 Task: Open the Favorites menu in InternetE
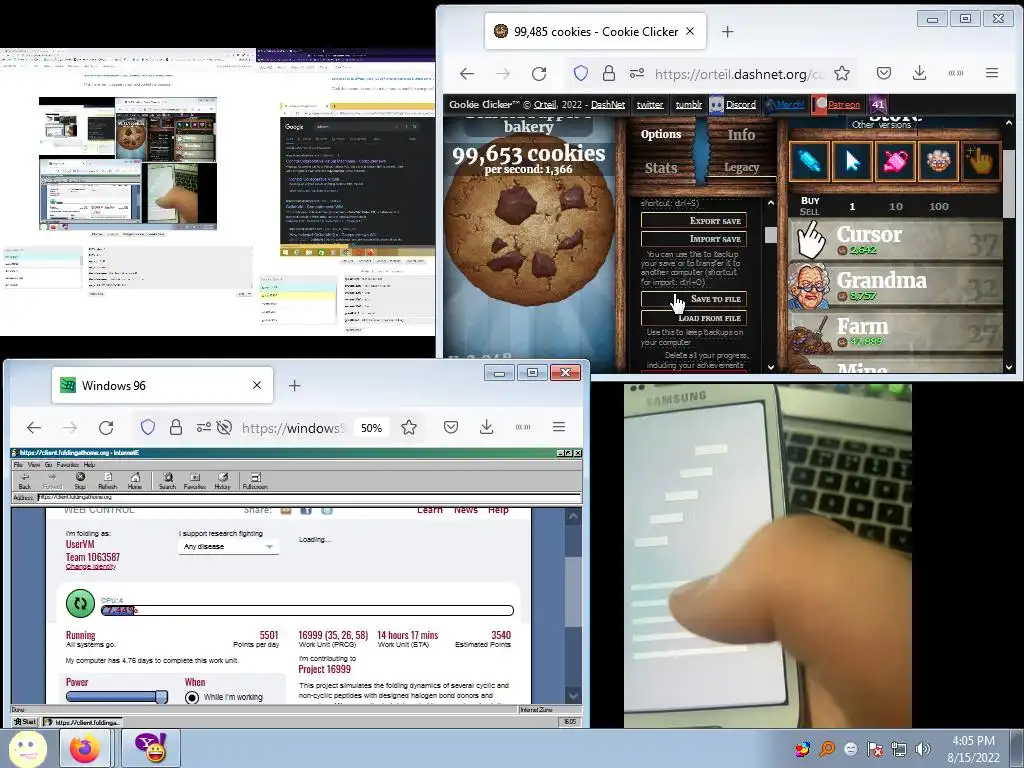pos(67,465)
